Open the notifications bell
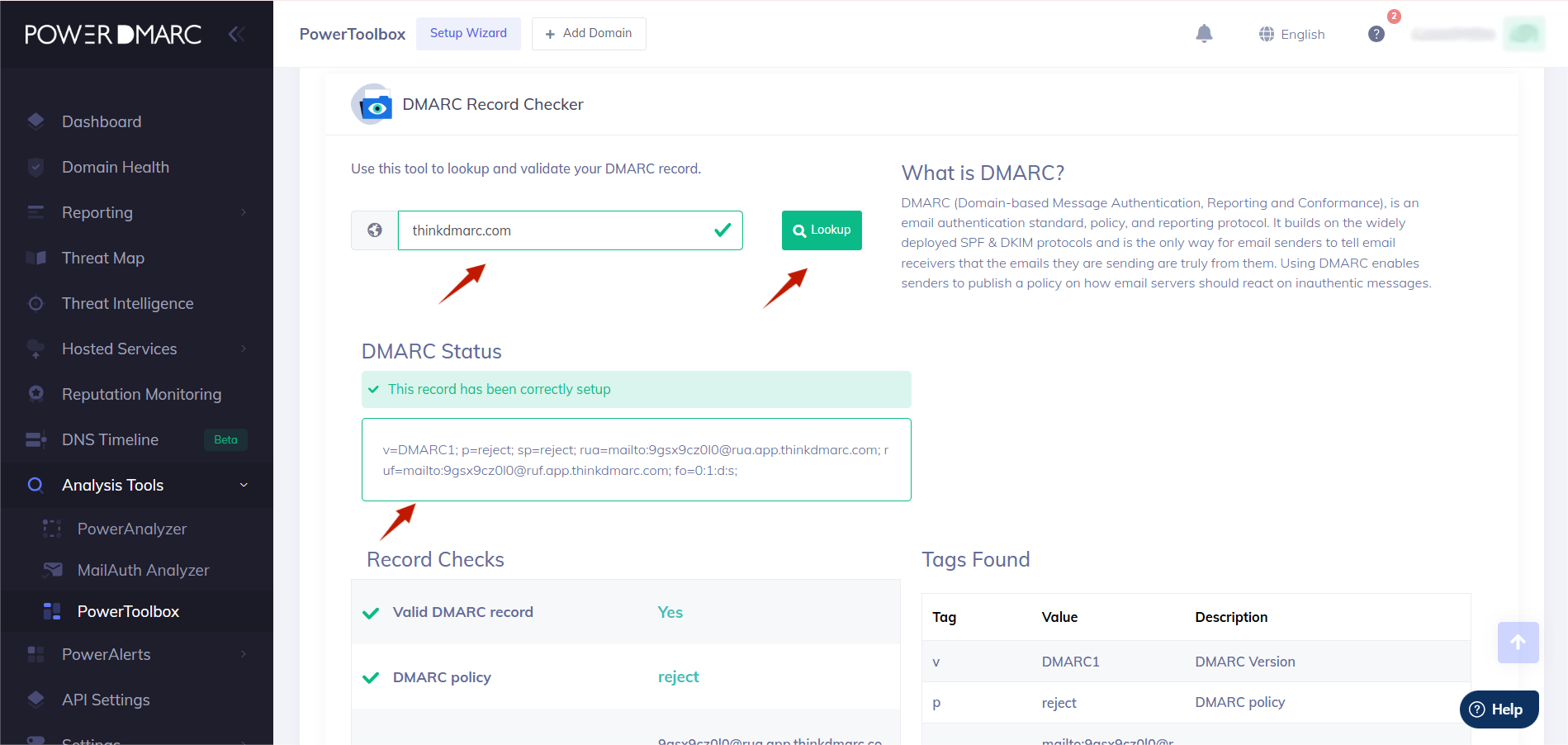 tap(1204, 34)
